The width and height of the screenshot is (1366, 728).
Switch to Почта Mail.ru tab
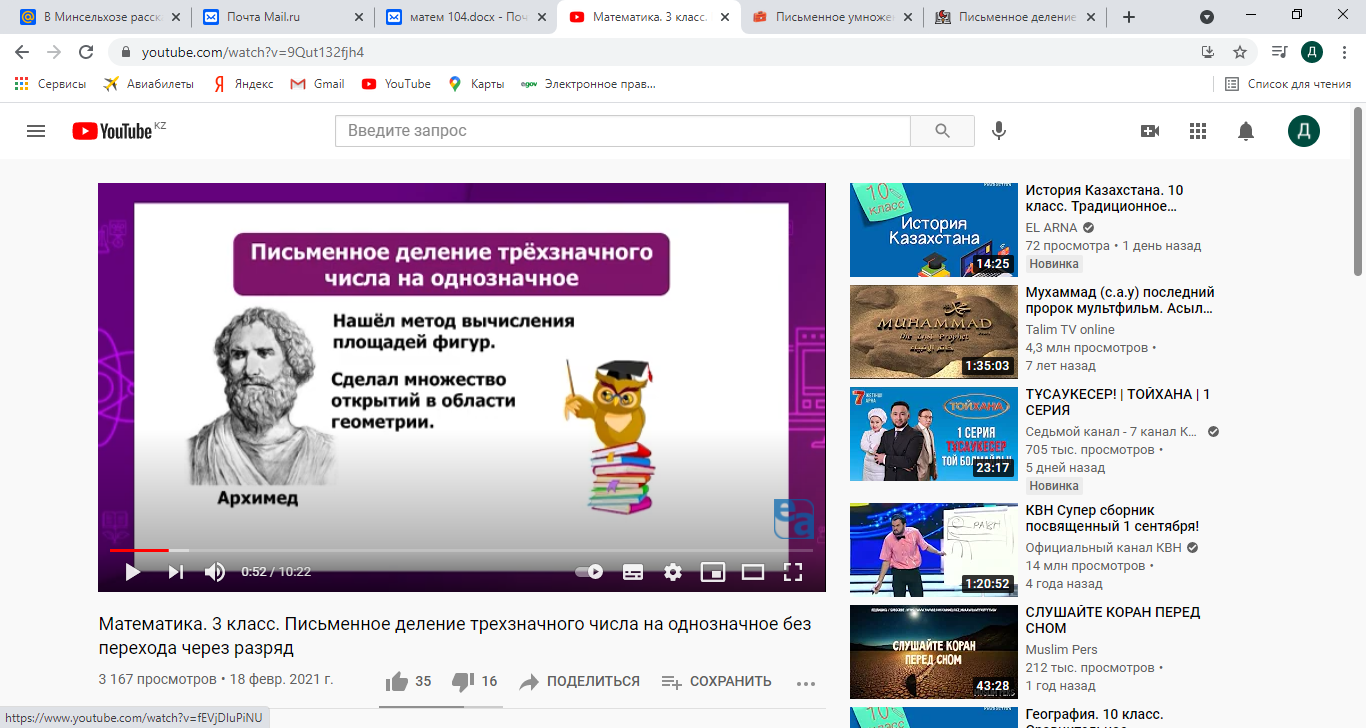282,17
